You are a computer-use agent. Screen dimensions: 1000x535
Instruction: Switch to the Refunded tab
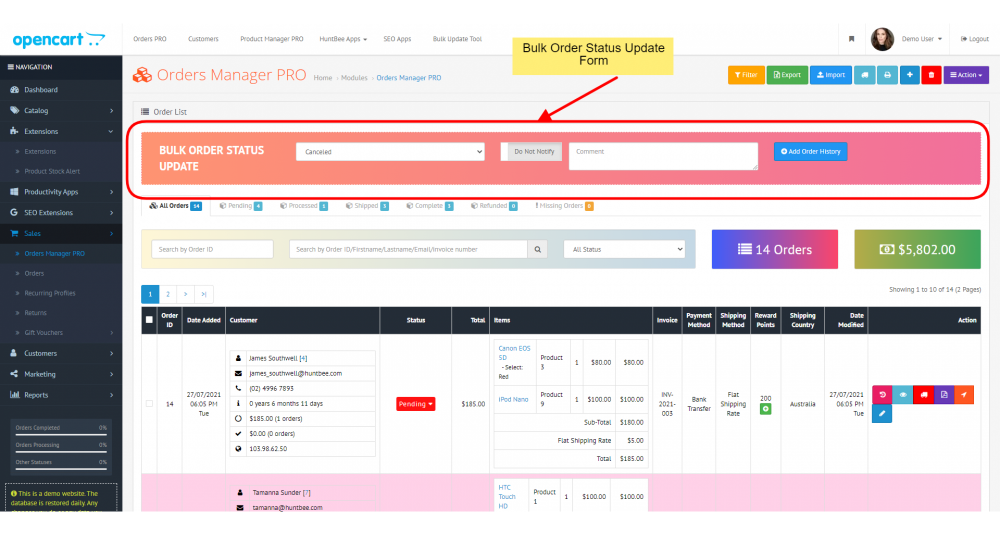coord(494,206)
